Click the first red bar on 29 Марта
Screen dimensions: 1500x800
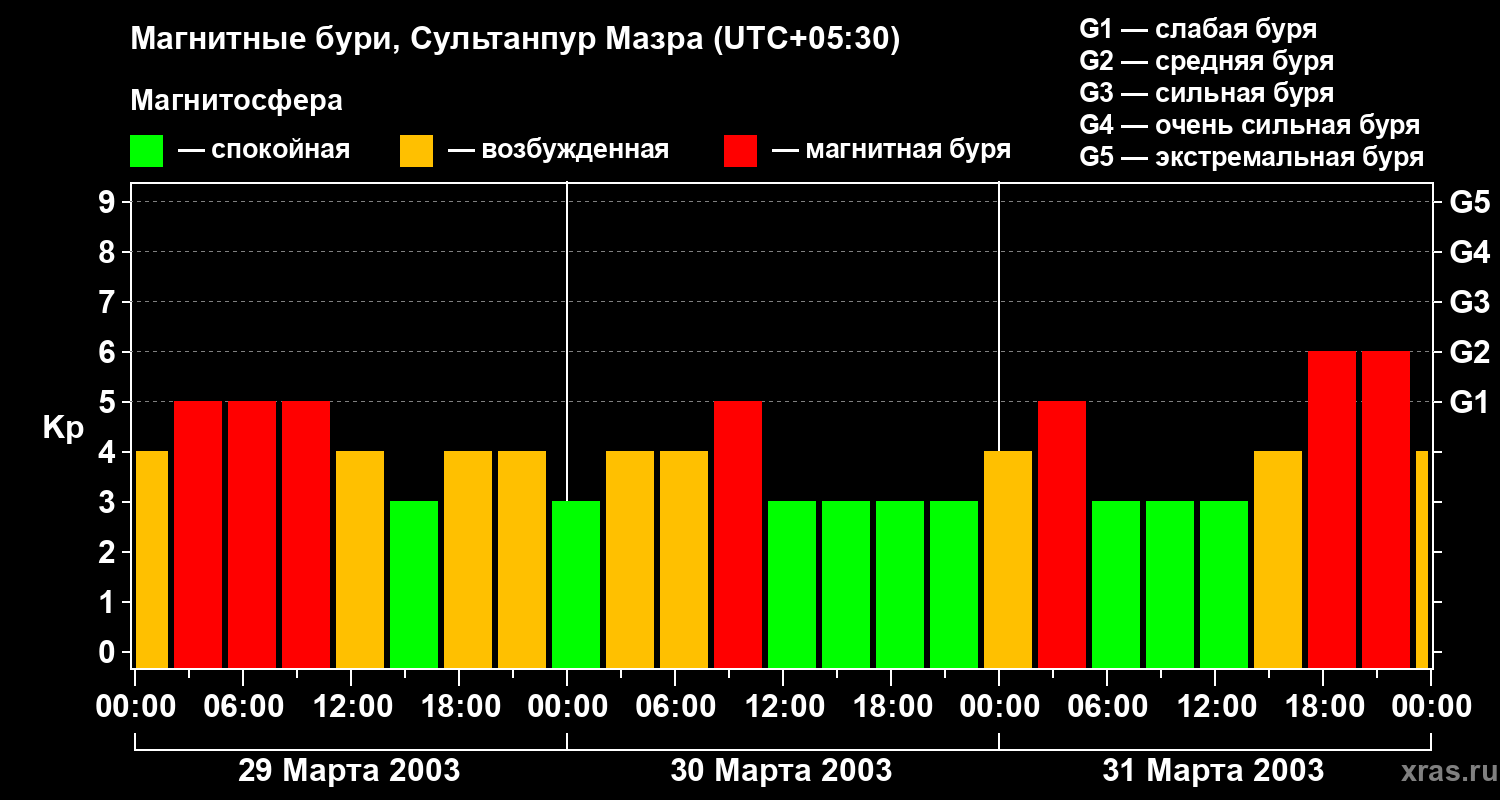(x=198, y=535)
